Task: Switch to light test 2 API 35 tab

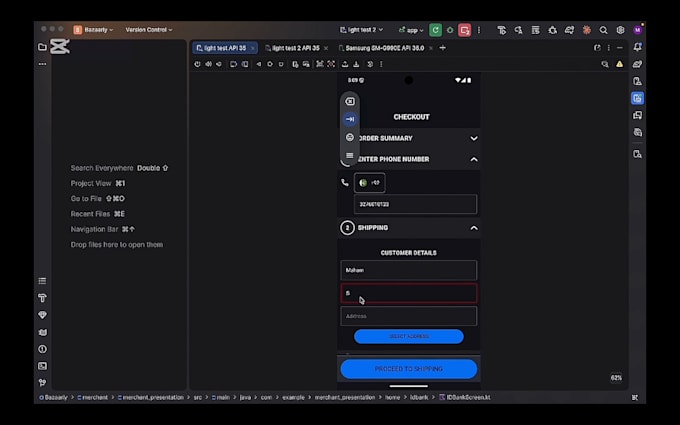Action: (292, 48)
